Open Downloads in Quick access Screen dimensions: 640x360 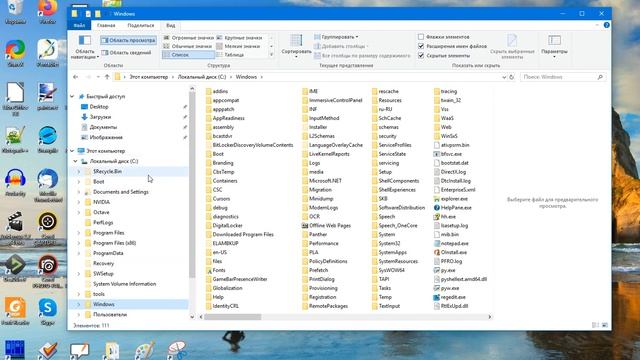click(x=100, y=117)
